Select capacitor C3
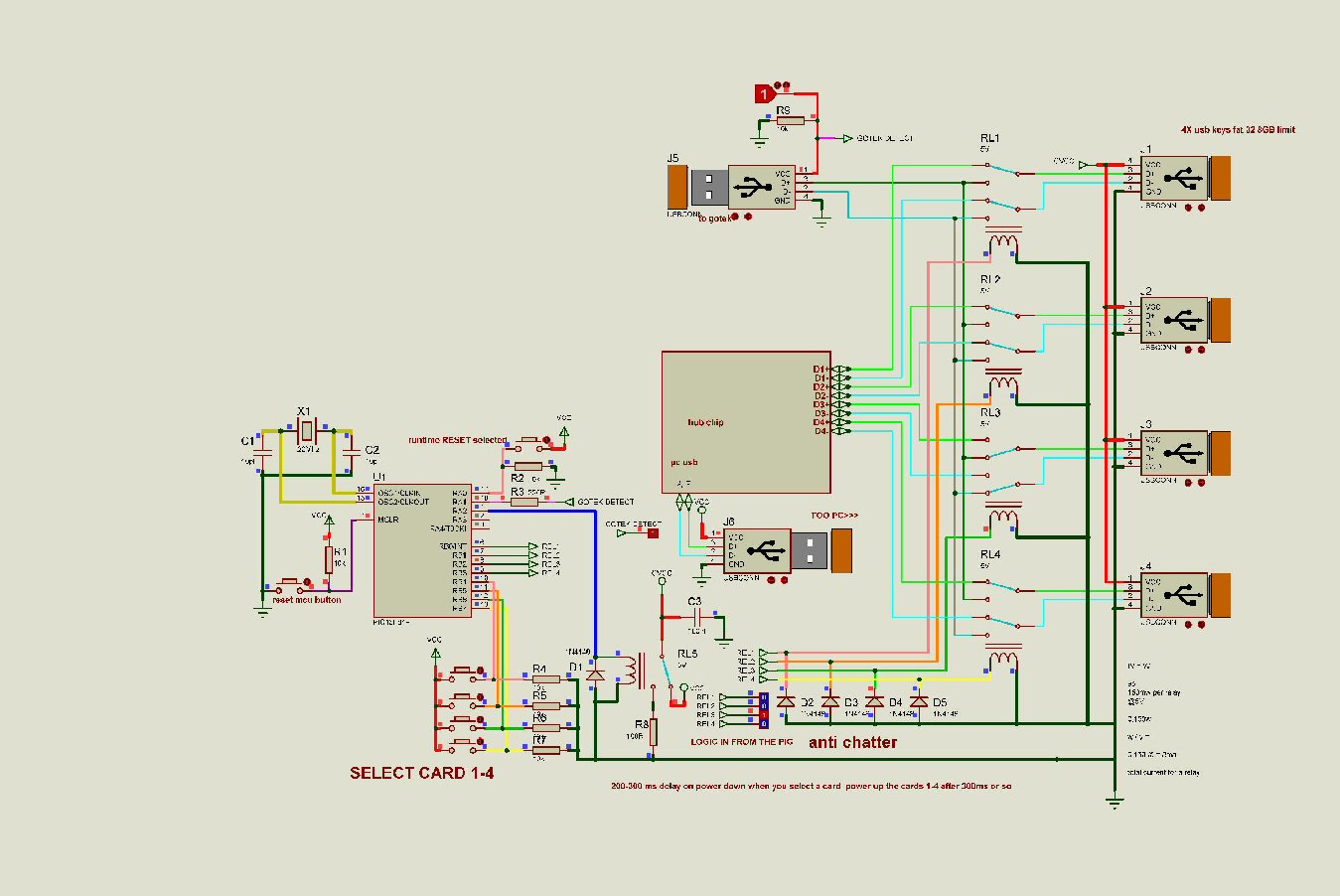 tap(695, 618)
